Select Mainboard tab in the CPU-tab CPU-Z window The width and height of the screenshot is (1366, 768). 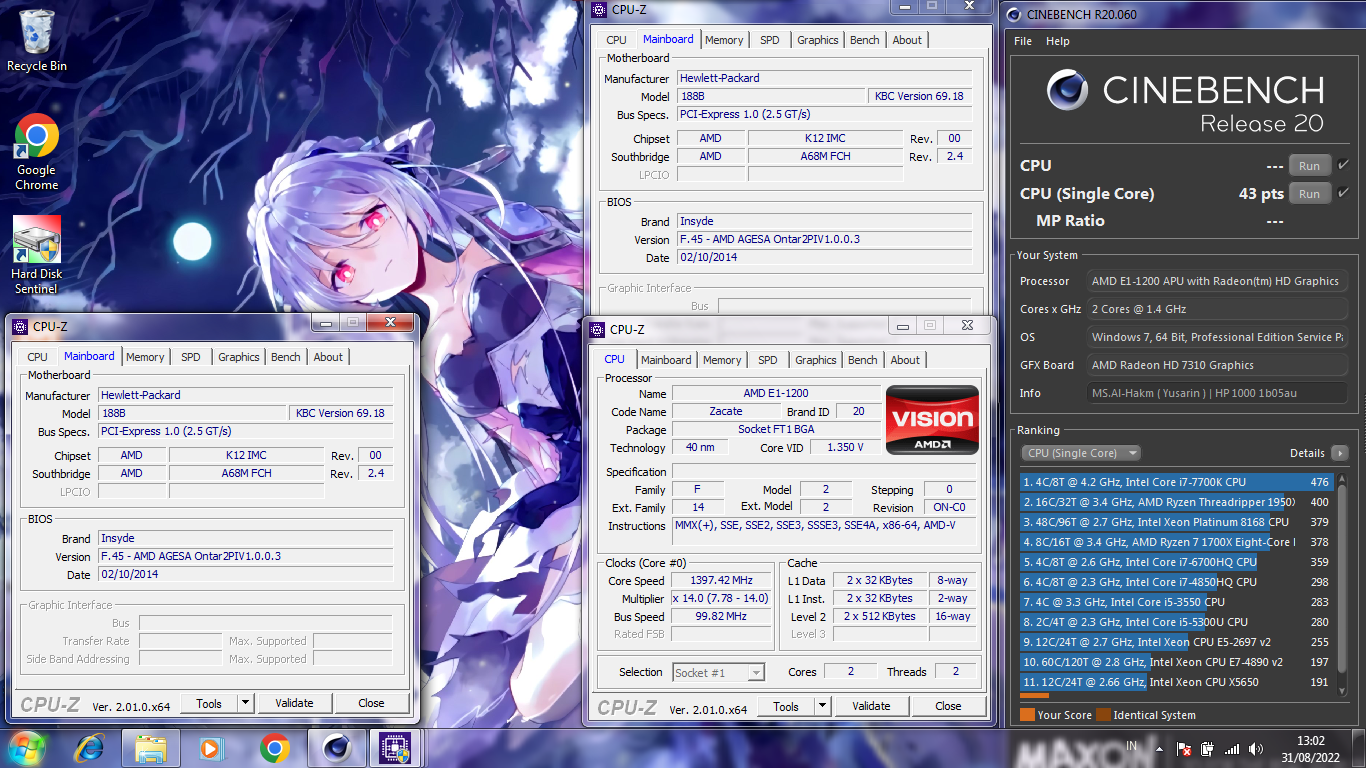666,360
